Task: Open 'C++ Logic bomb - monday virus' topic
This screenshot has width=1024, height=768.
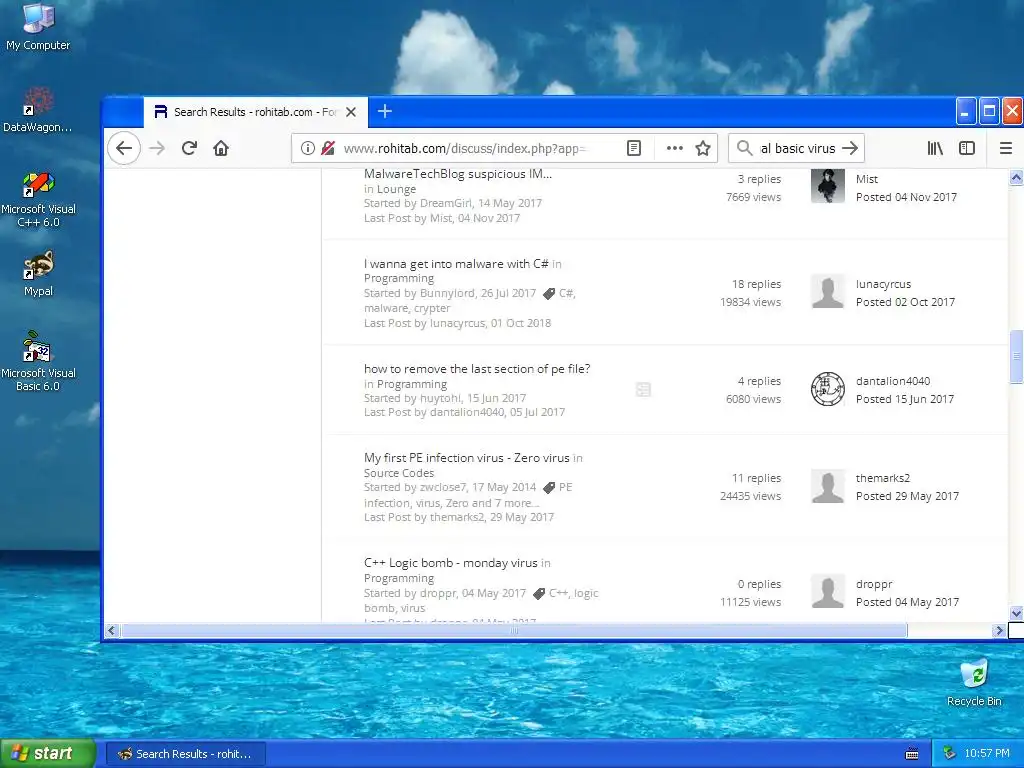Action: click(451, 563)
